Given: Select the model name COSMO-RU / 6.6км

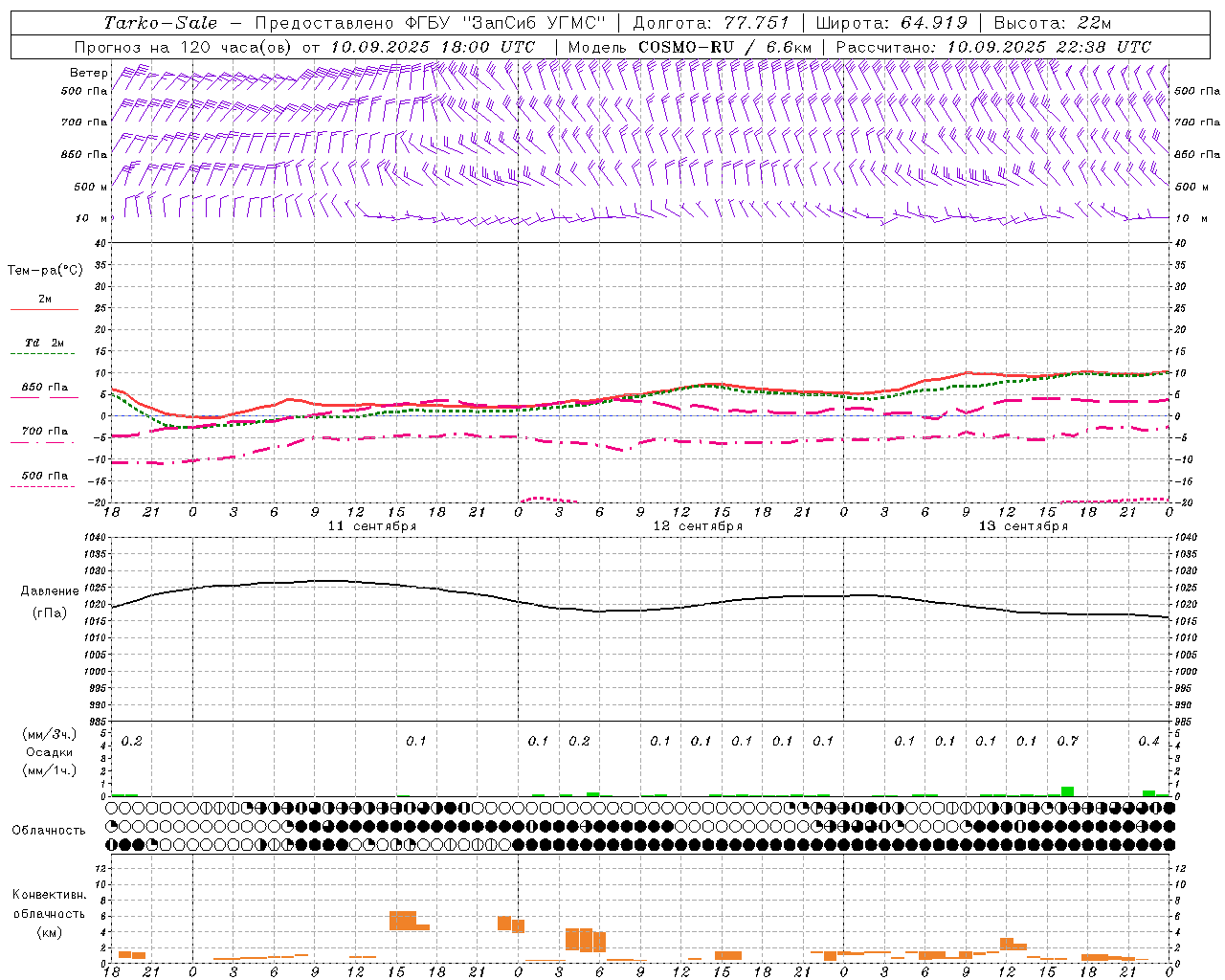Looking at the screenshot, I should pyautogui.click(x=724, y=46).
